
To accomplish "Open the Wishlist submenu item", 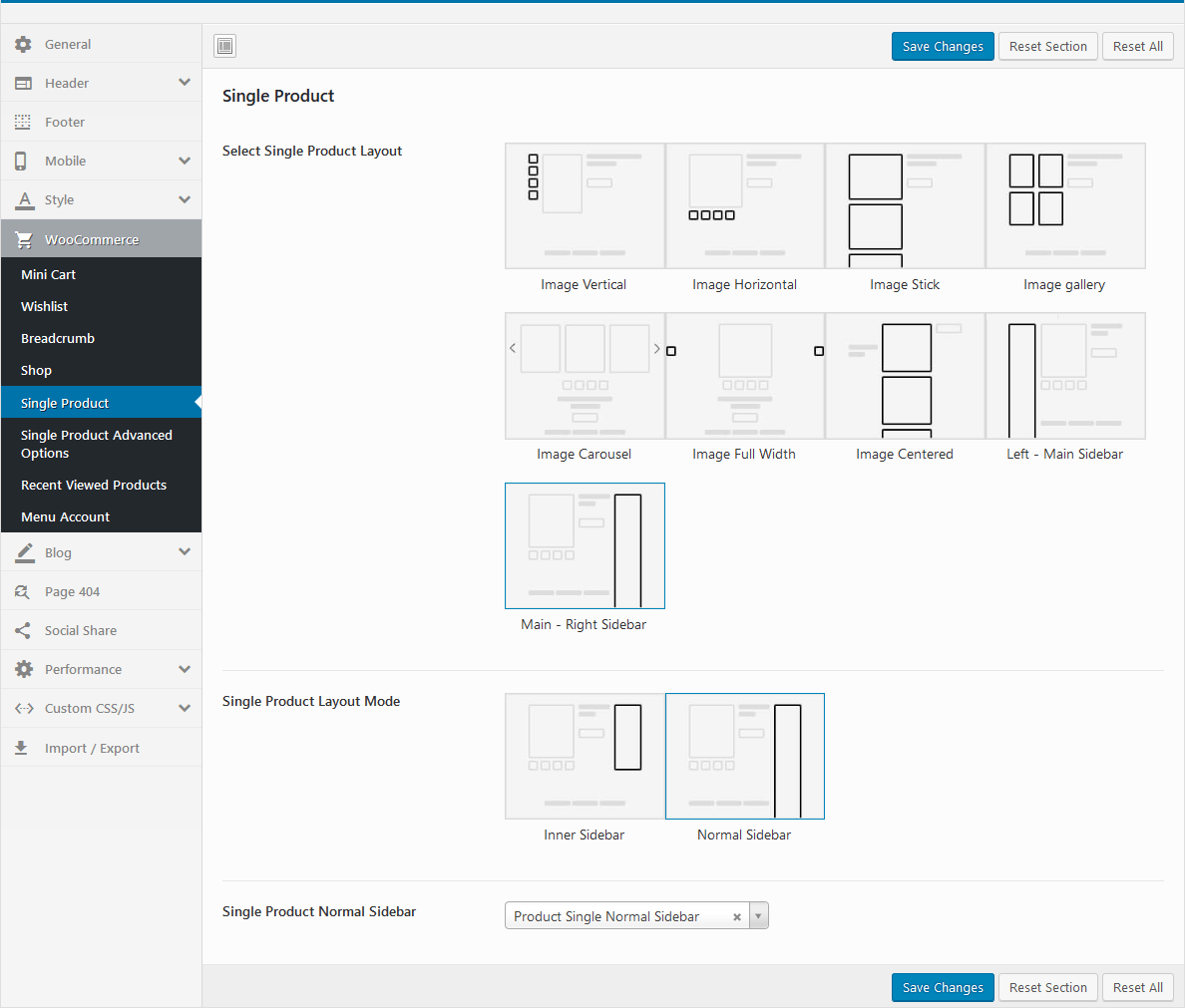I will [x=102, y=306].
